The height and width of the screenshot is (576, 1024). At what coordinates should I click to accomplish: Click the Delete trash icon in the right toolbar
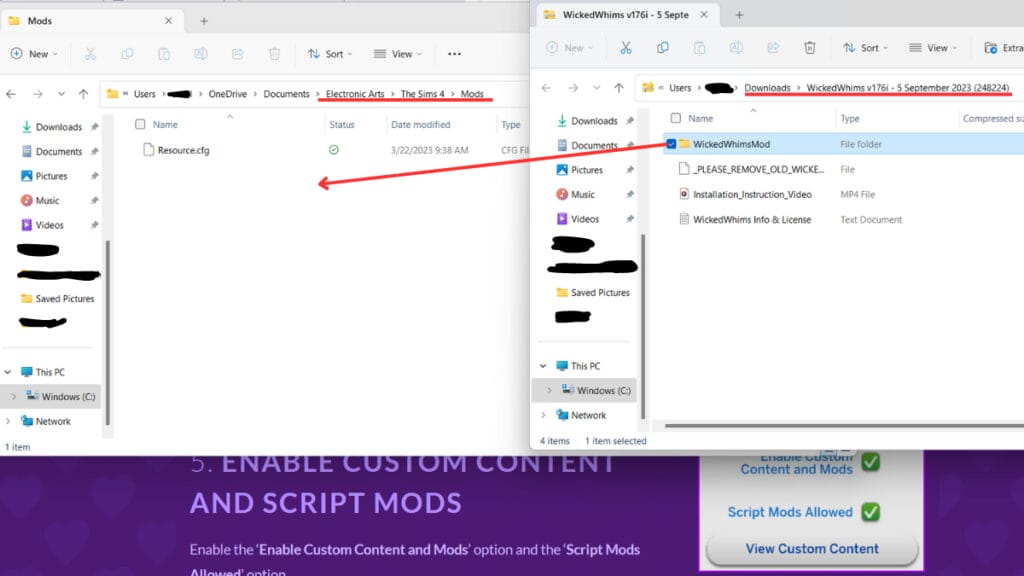pos(810,47)
